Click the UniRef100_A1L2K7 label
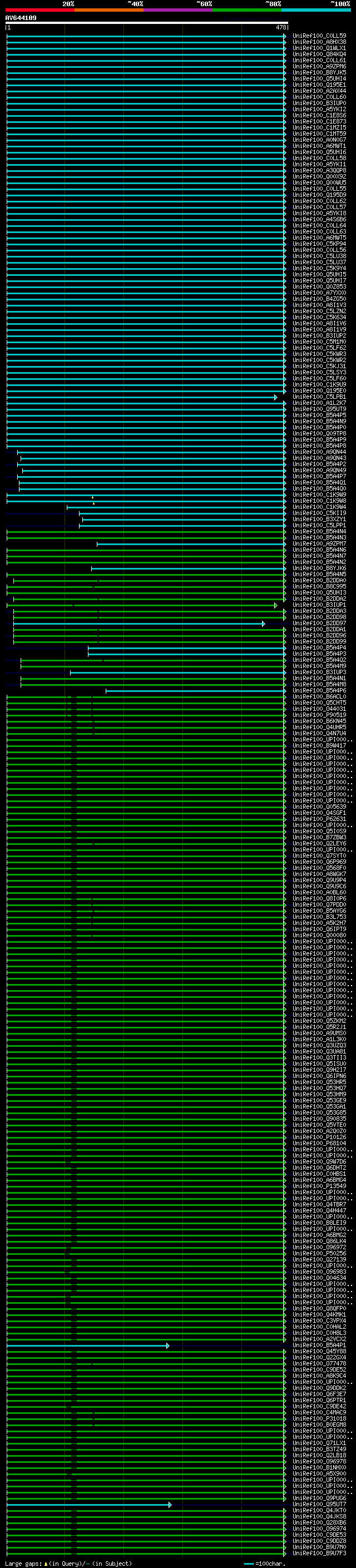 tap(319, 403)
